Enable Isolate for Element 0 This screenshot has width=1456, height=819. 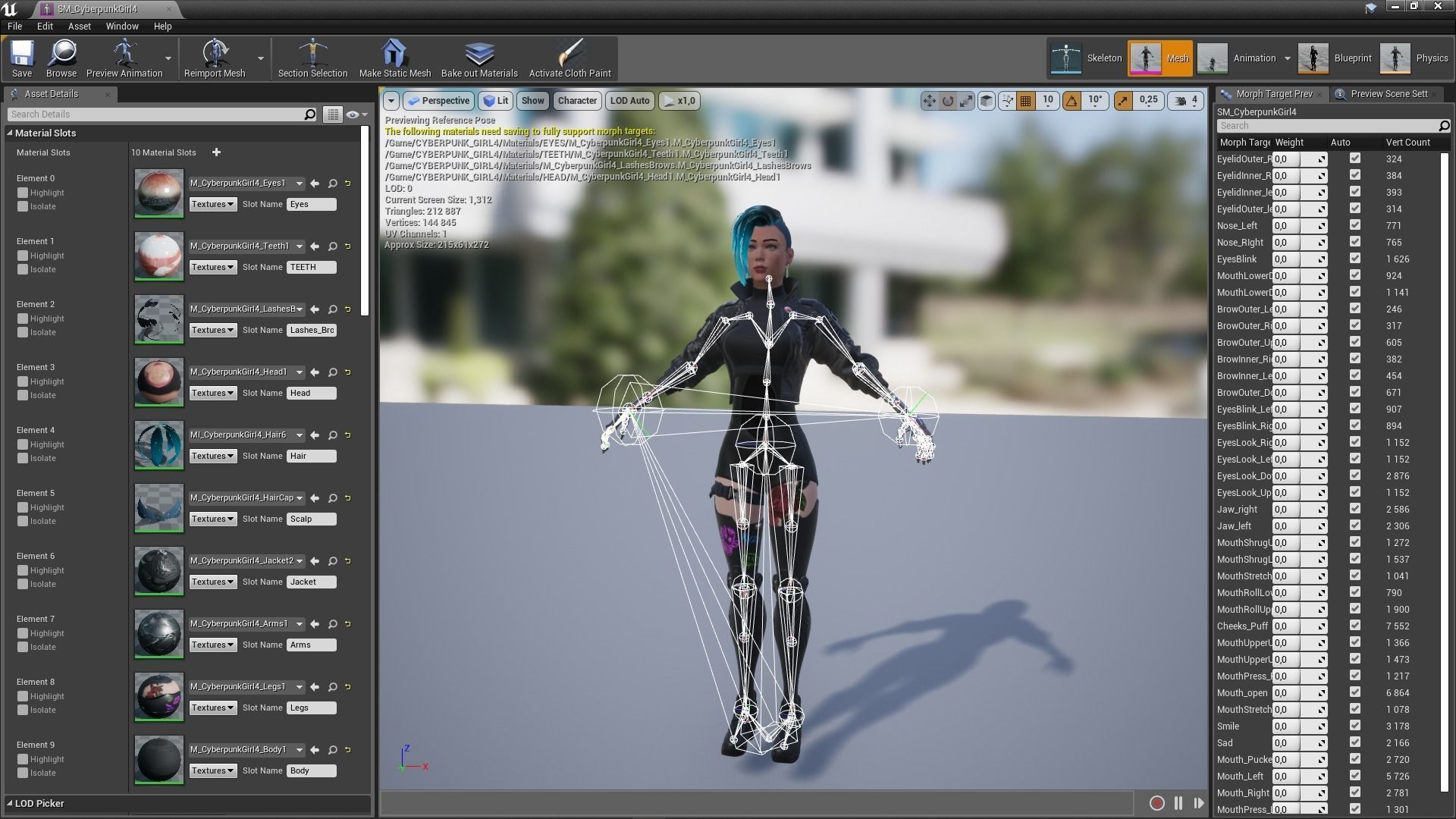click(23, 206)
